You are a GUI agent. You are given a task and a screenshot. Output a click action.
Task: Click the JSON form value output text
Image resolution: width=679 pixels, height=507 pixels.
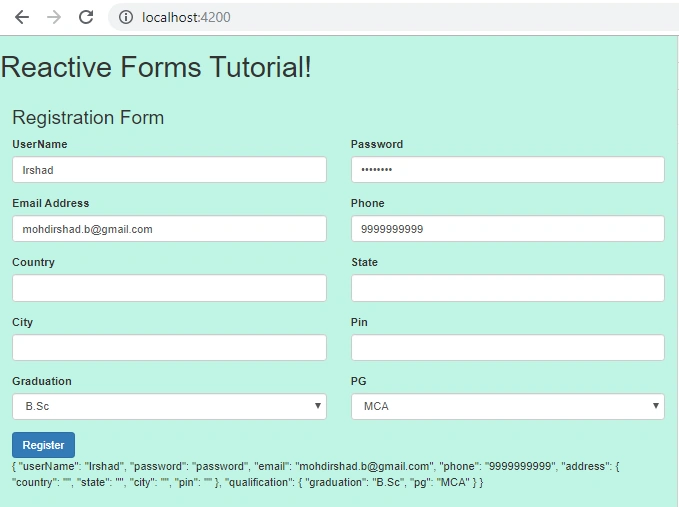click(x=316, y=474)
